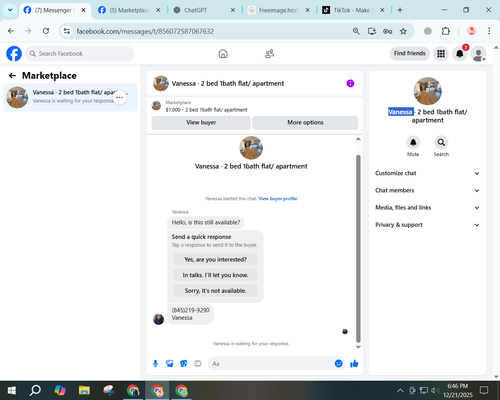The height and width of the screenshot is (400, 500).
Task: Attach a photo or file
Action: (170, 364)
